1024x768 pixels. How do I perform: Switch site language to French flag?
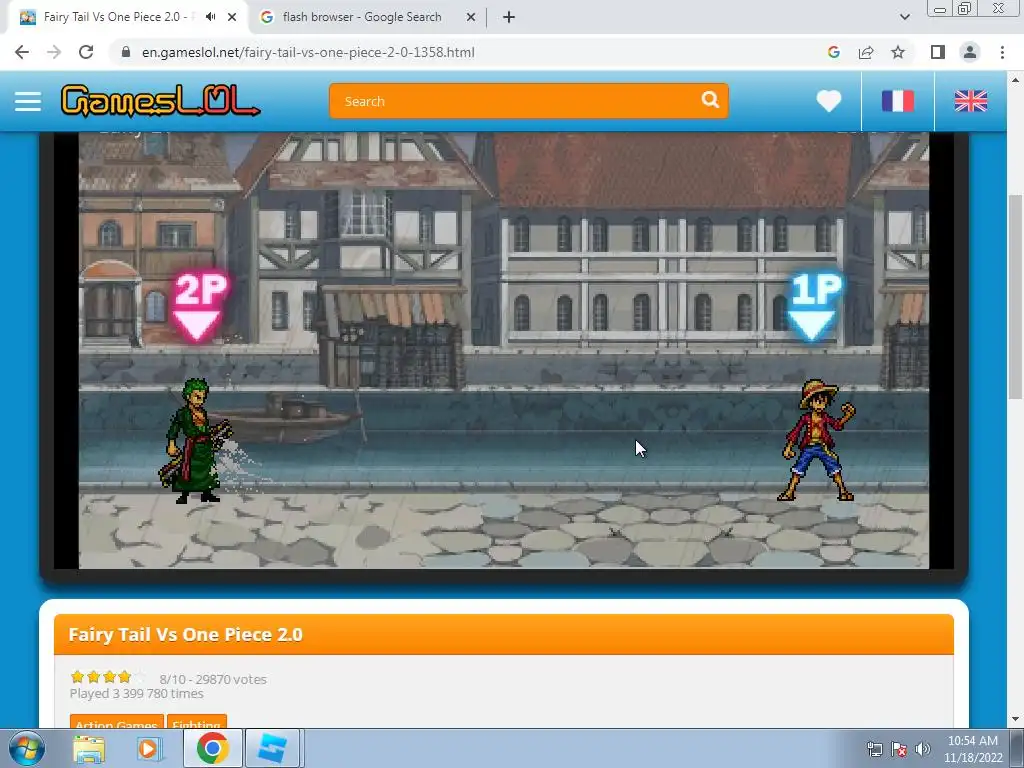click(x=898, y=101)
